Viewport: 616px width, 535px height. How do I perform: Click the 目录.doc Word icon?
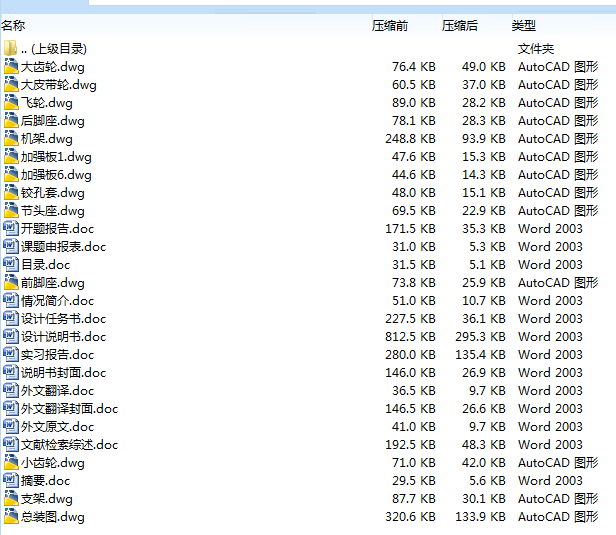click(x=11, y=264)
